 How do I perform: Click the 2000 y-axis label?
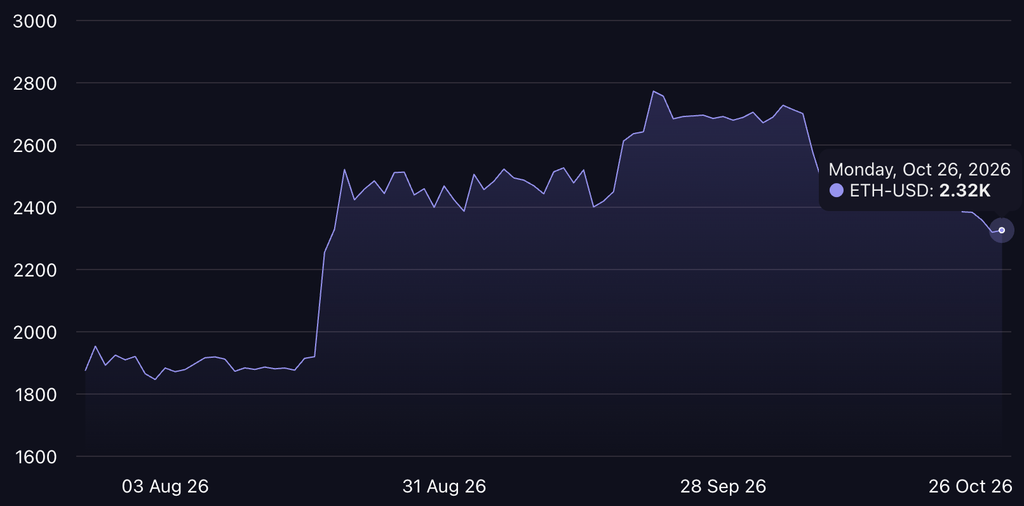[35, 332]
